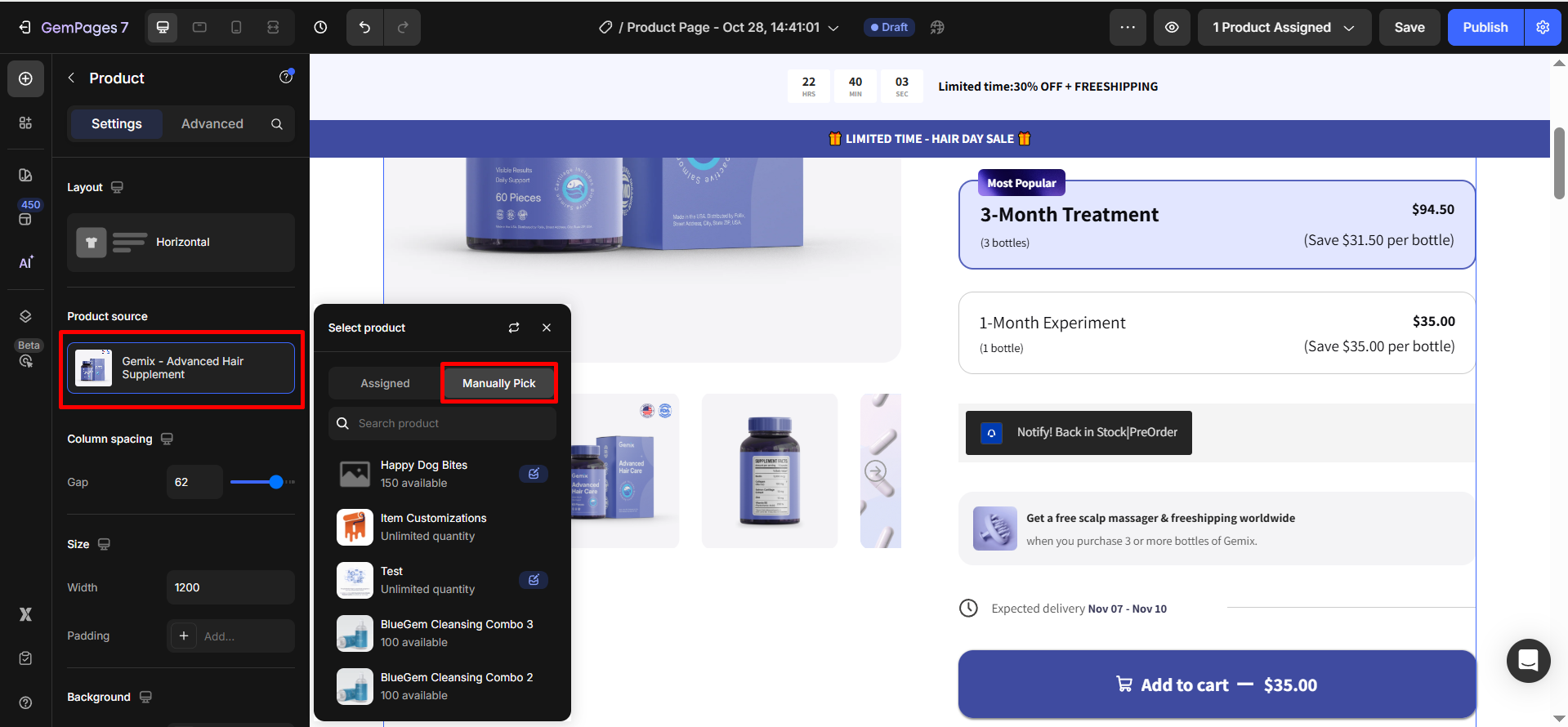1568x727 pixels.
Task: Open the sidebar item labeled 450
Action: [x=25, y=212]
